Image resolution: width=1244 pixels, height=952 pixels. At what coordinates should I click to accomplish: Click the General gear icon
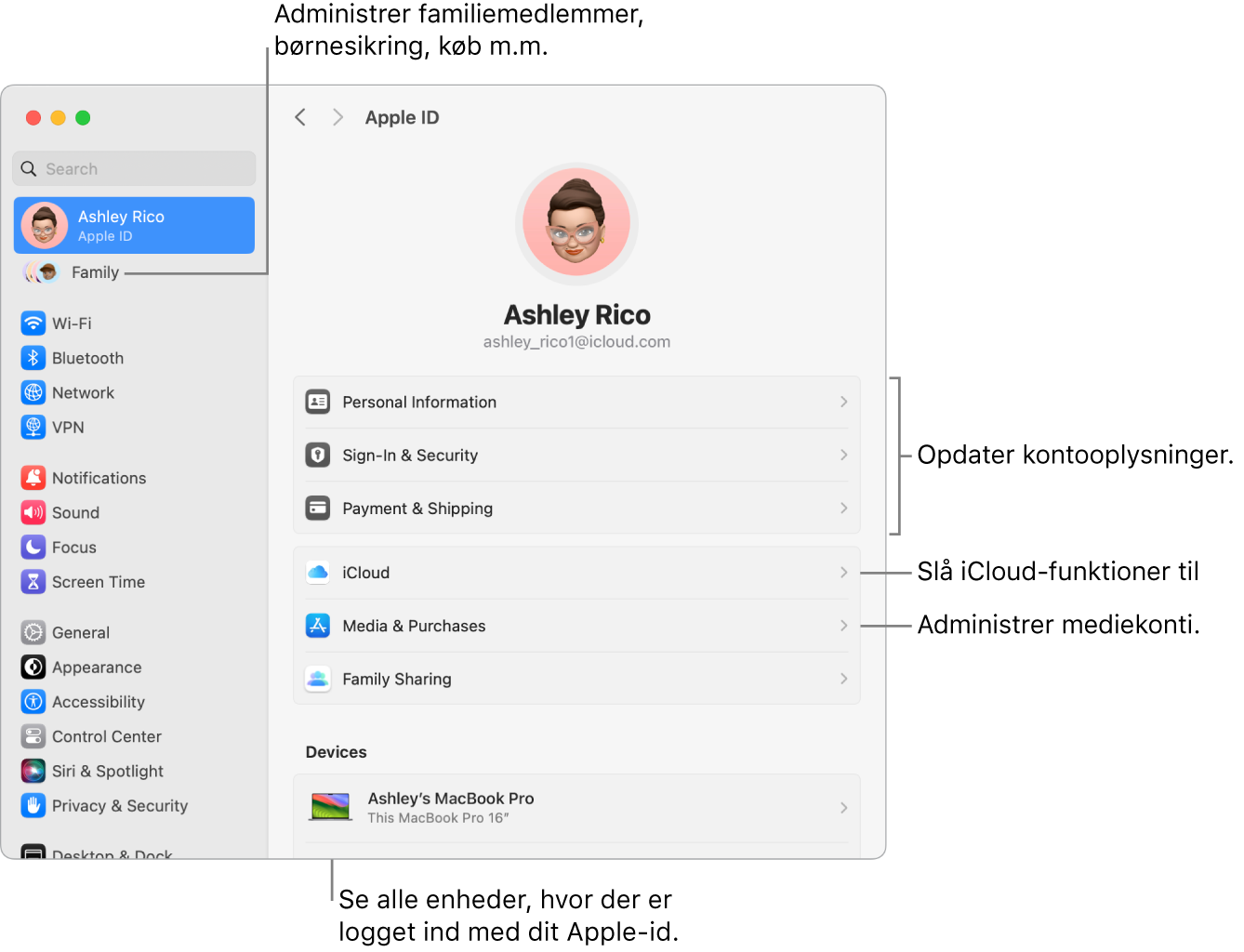33,632
